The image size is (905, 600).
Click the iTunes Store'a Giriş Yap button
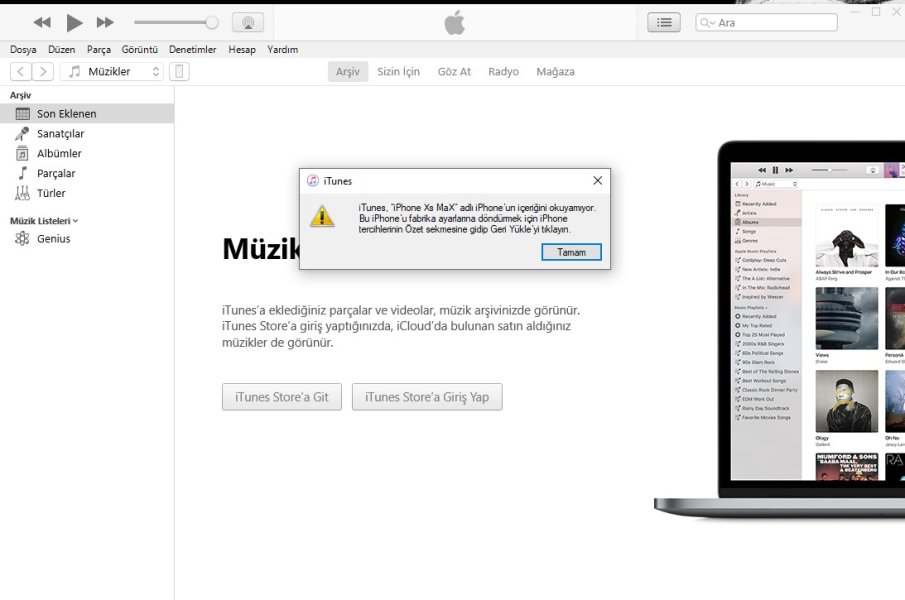pos(427,397)
